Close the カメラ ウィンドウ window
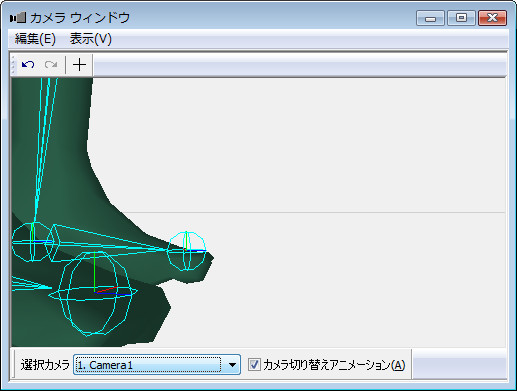This screenshot has width=517, height=391. [492, 18]
